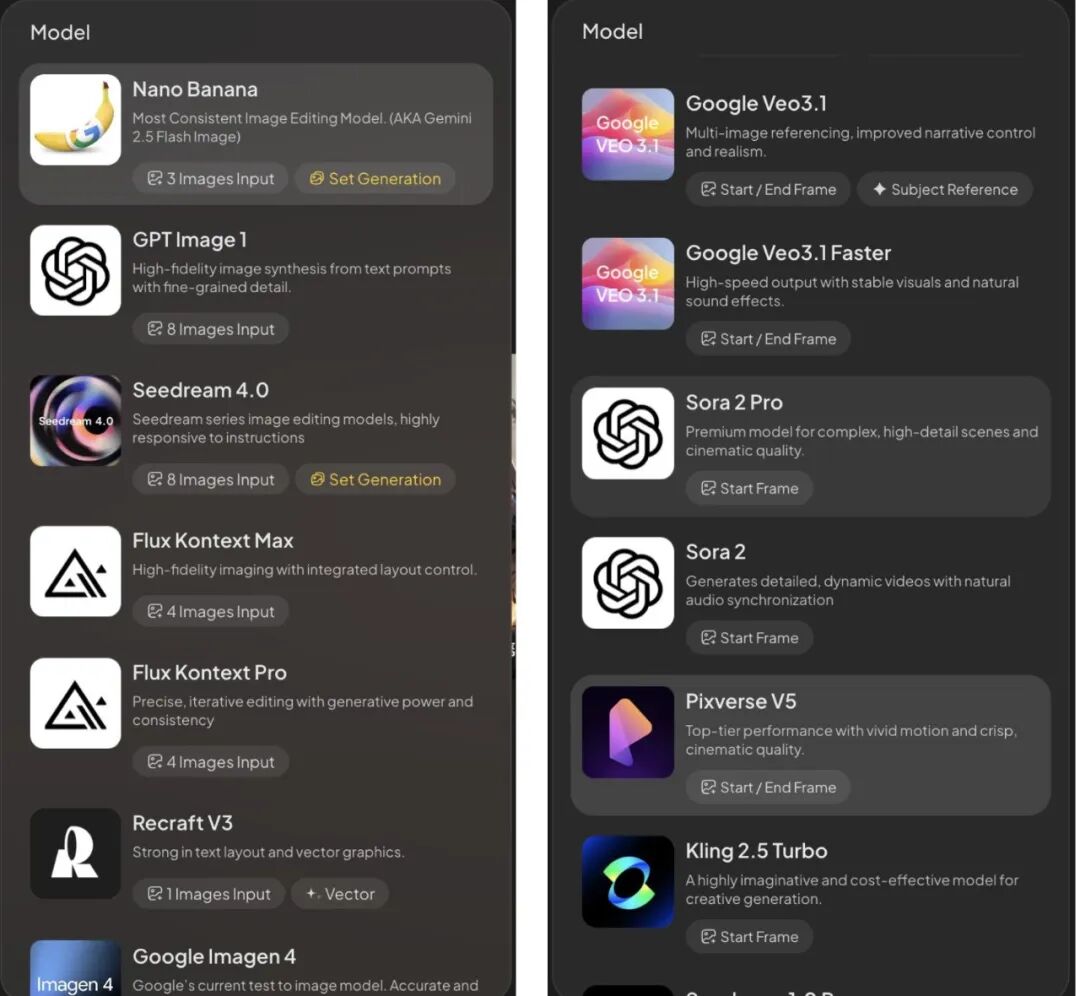Click Set Generation tag under Seedream 4.0
This screenshot has width=1080, height=996.
point(375,480)
